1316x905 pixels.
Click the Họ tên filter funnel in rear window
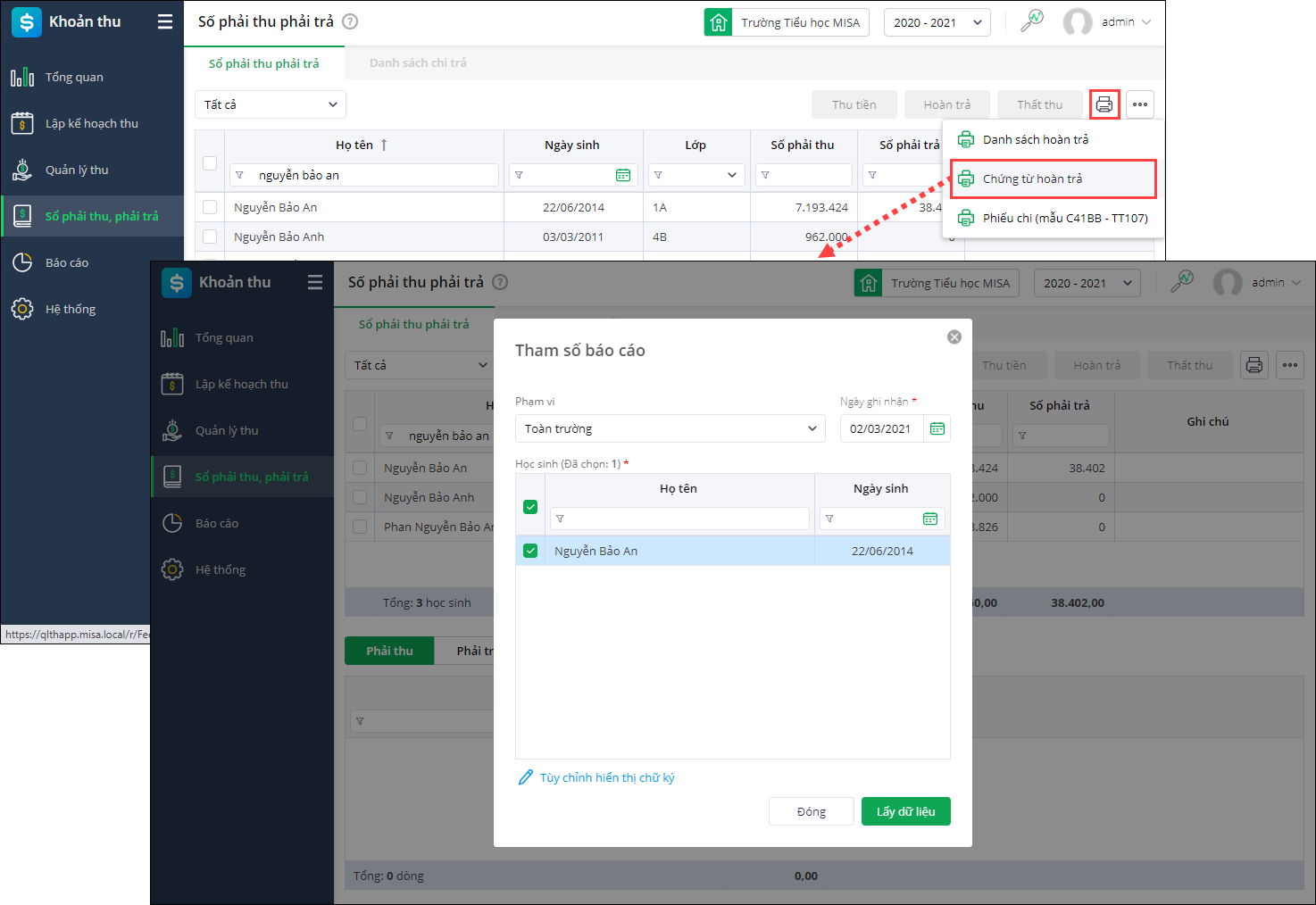coord(239,175)
